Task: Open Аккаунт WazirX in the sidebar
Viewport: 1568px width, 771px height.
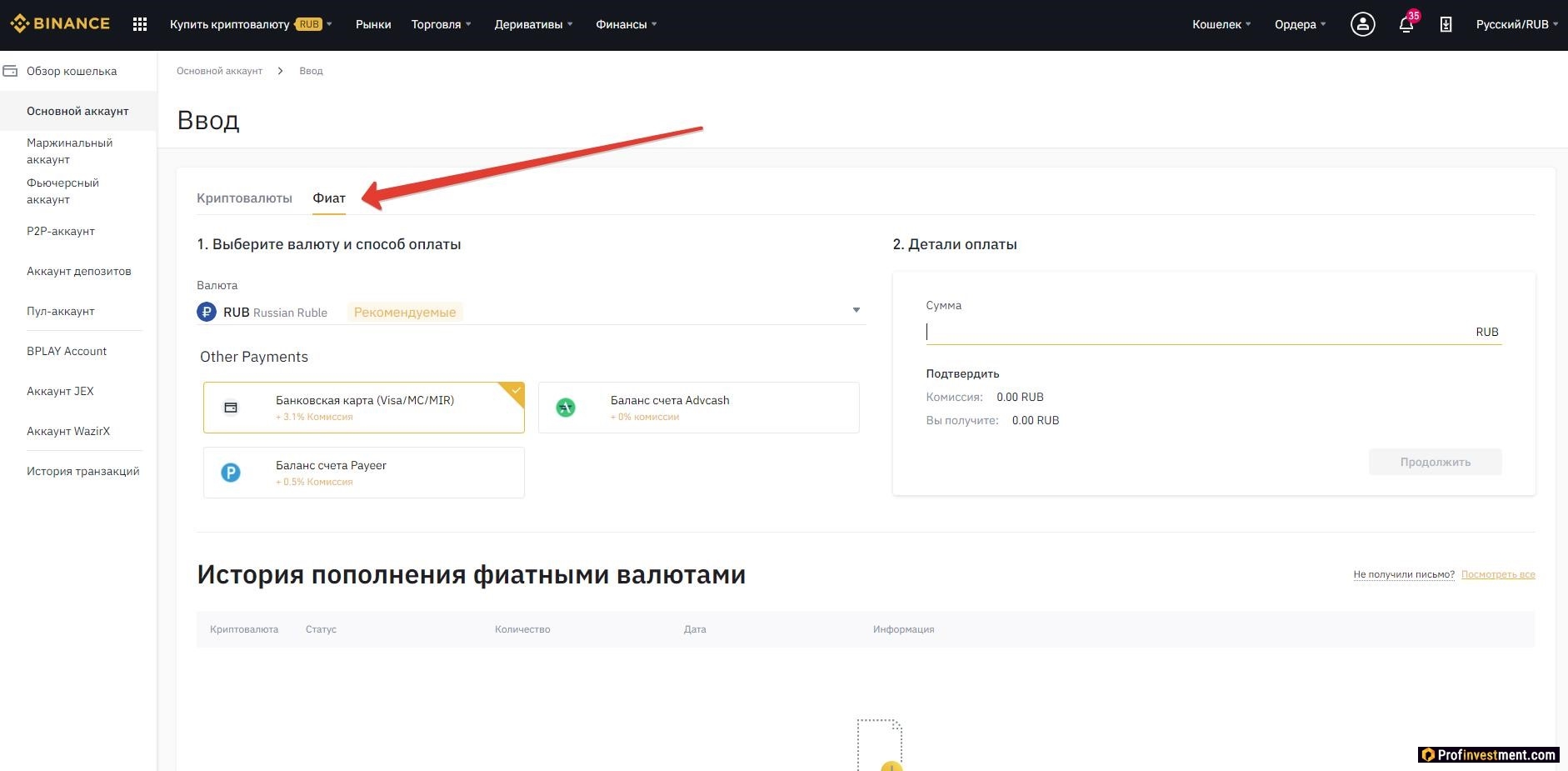Action: 68,431
